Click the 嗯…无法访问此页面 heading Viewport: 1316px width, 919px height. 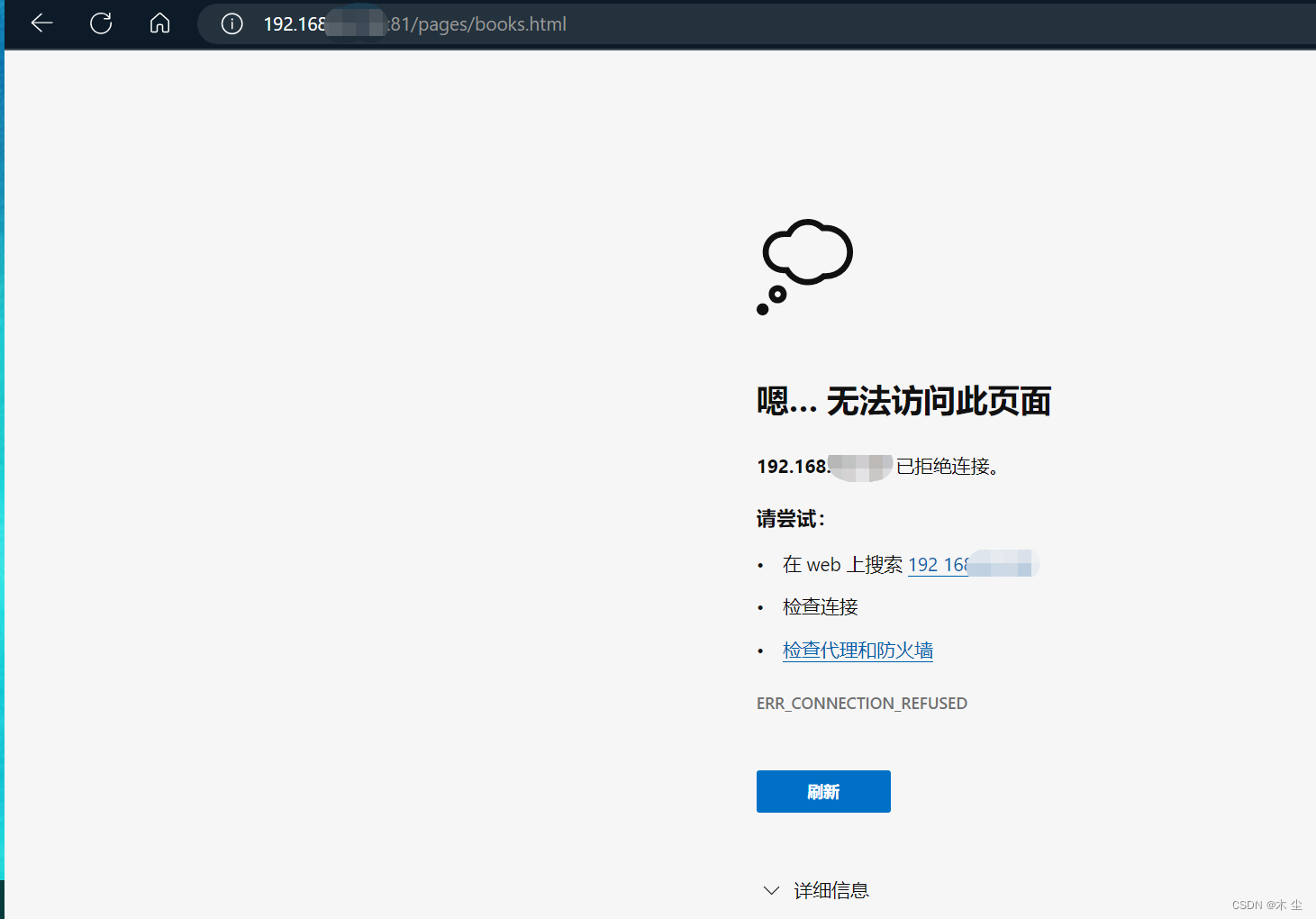[x=903, y=402]
